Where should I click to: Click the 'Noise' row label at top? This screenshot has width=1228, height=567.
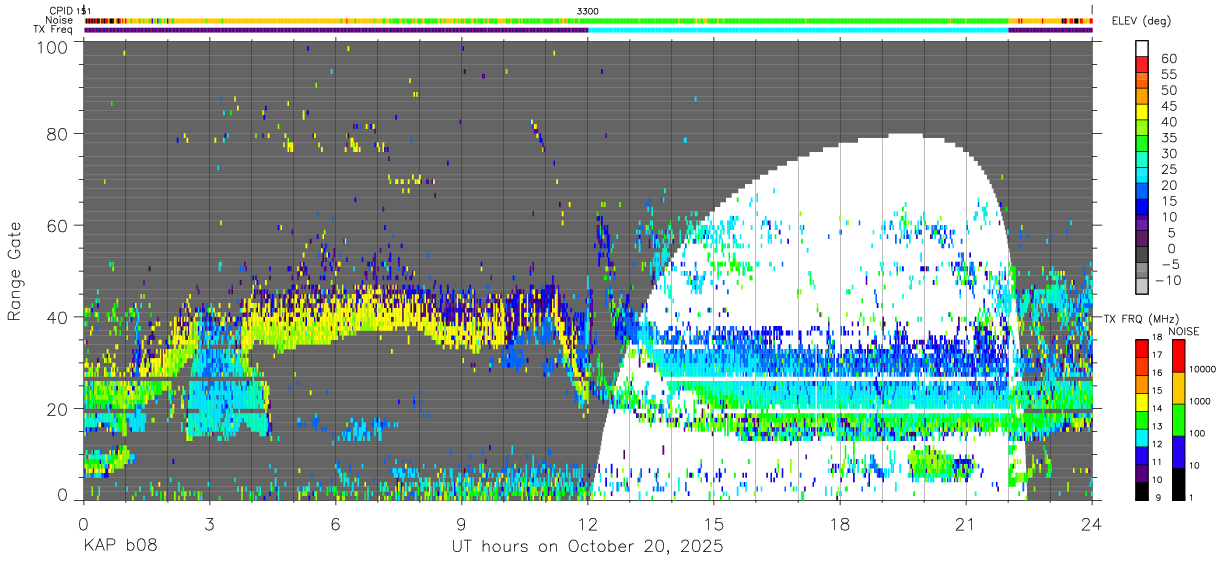[59, 20]
